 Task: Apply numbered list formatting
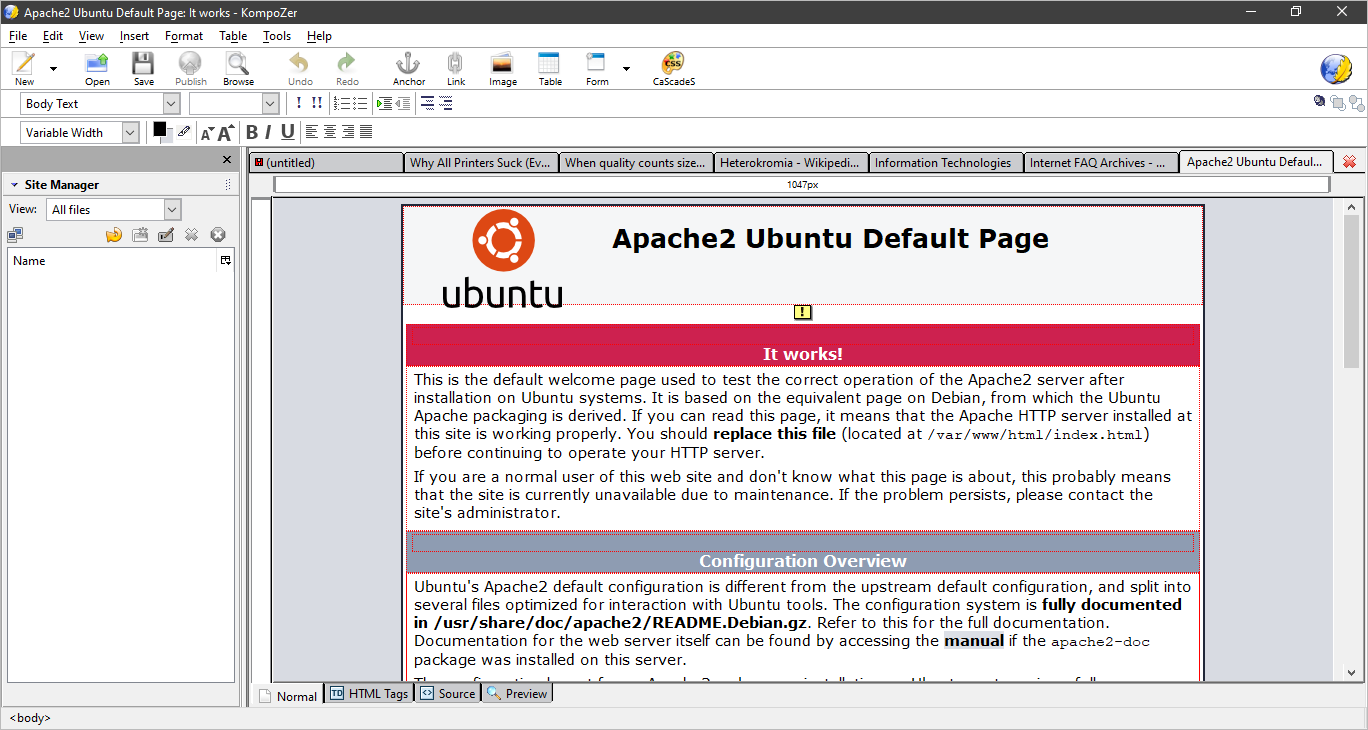tap(343, 103)
